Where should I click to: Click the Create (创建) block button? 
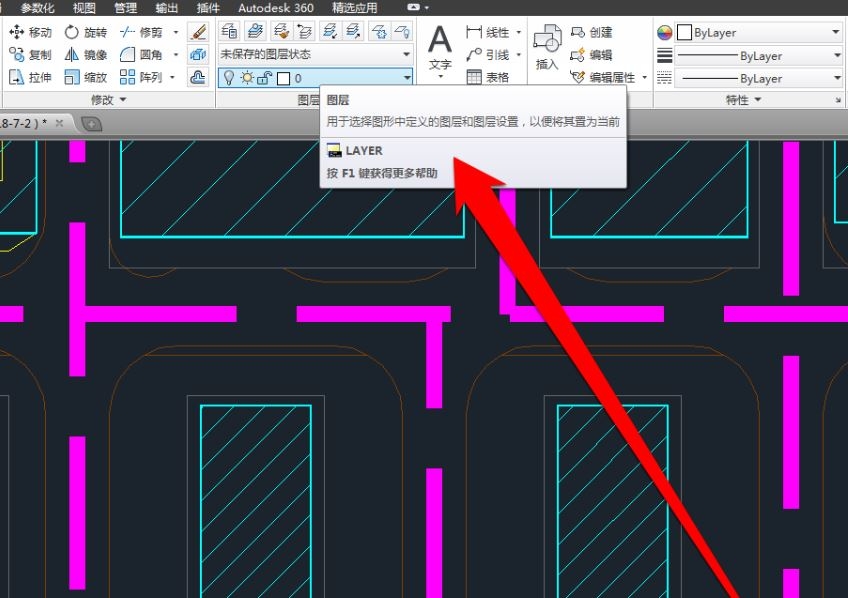592,32
